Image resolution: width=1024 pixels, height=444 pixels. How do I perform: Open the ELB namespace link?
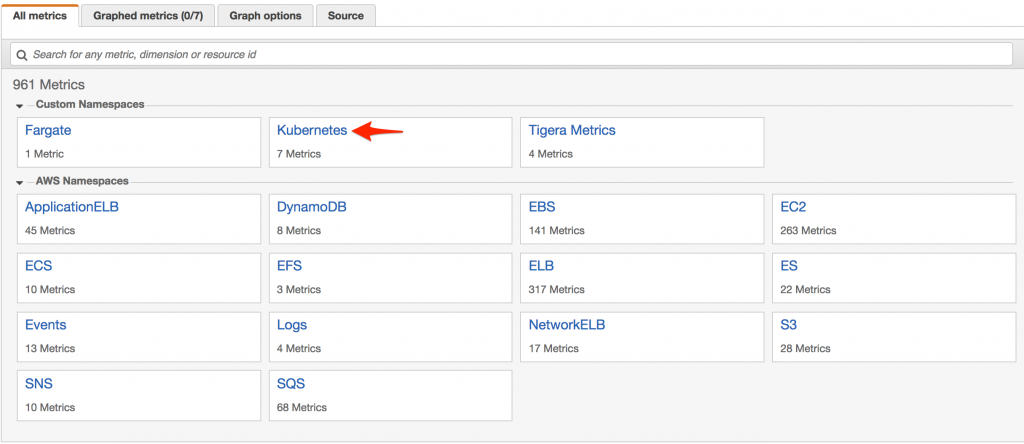(x=541, y=266)
